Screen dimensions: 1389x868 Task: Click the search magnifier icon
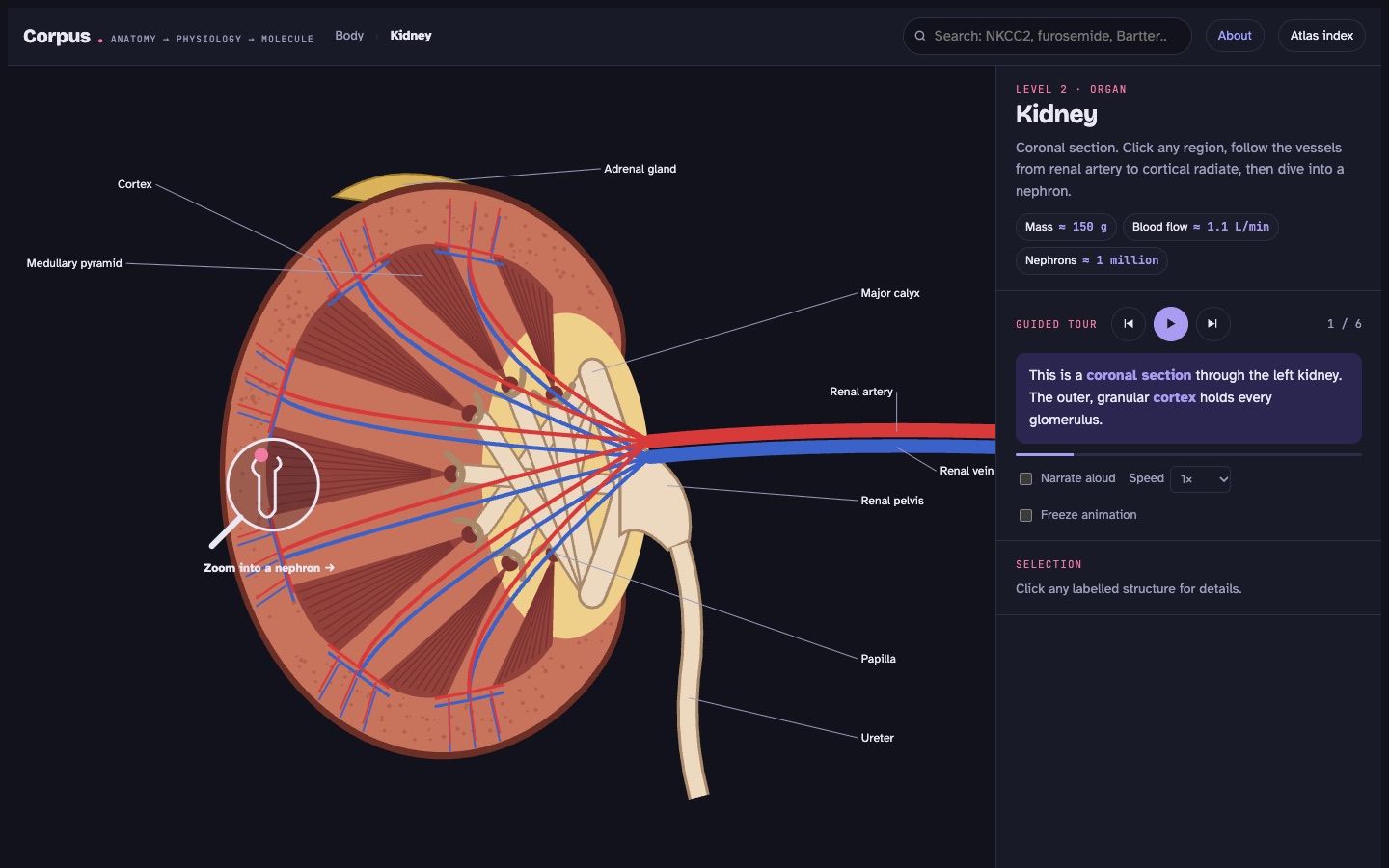pos(920,36)
